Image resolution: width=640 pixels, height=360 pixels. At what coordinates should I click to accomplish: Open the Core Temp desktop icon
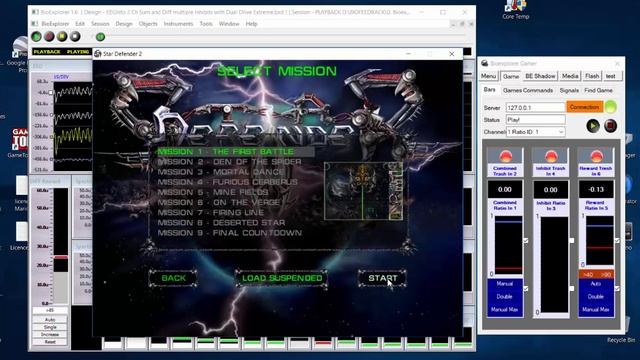516,10
